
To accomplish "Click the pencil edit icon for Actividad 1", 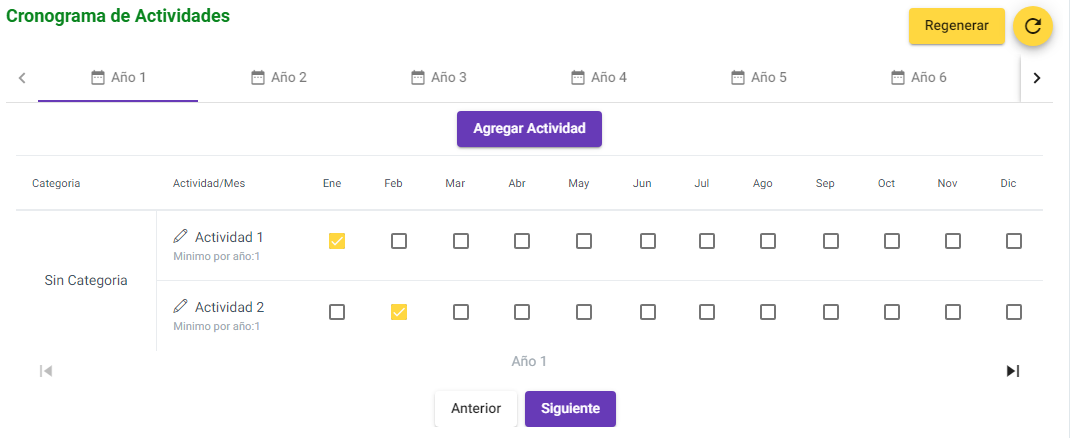I will tap(180, 236).
